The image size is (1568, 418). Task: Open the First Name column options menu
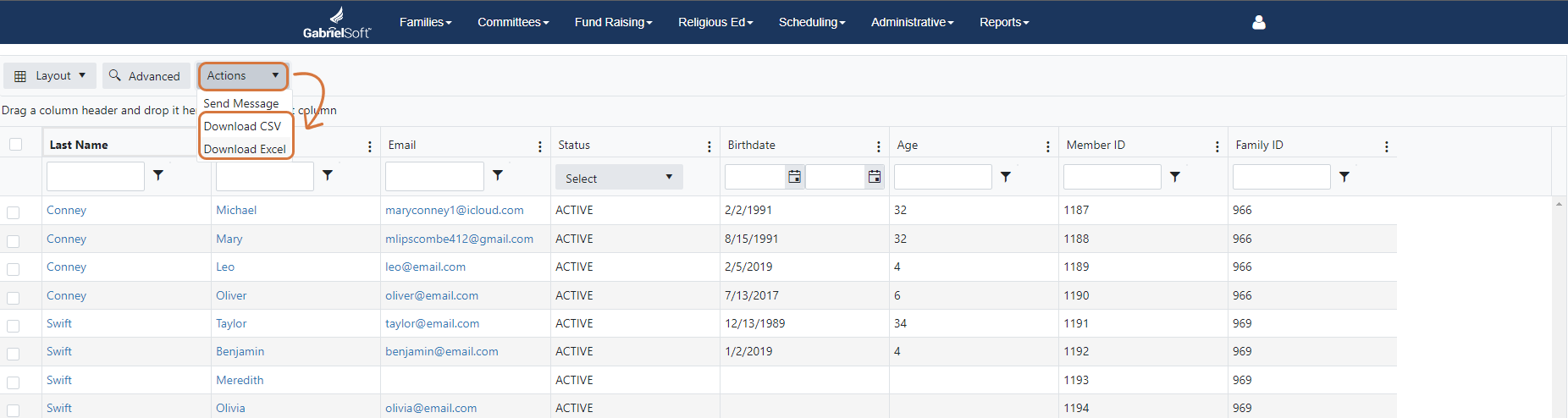370,146
